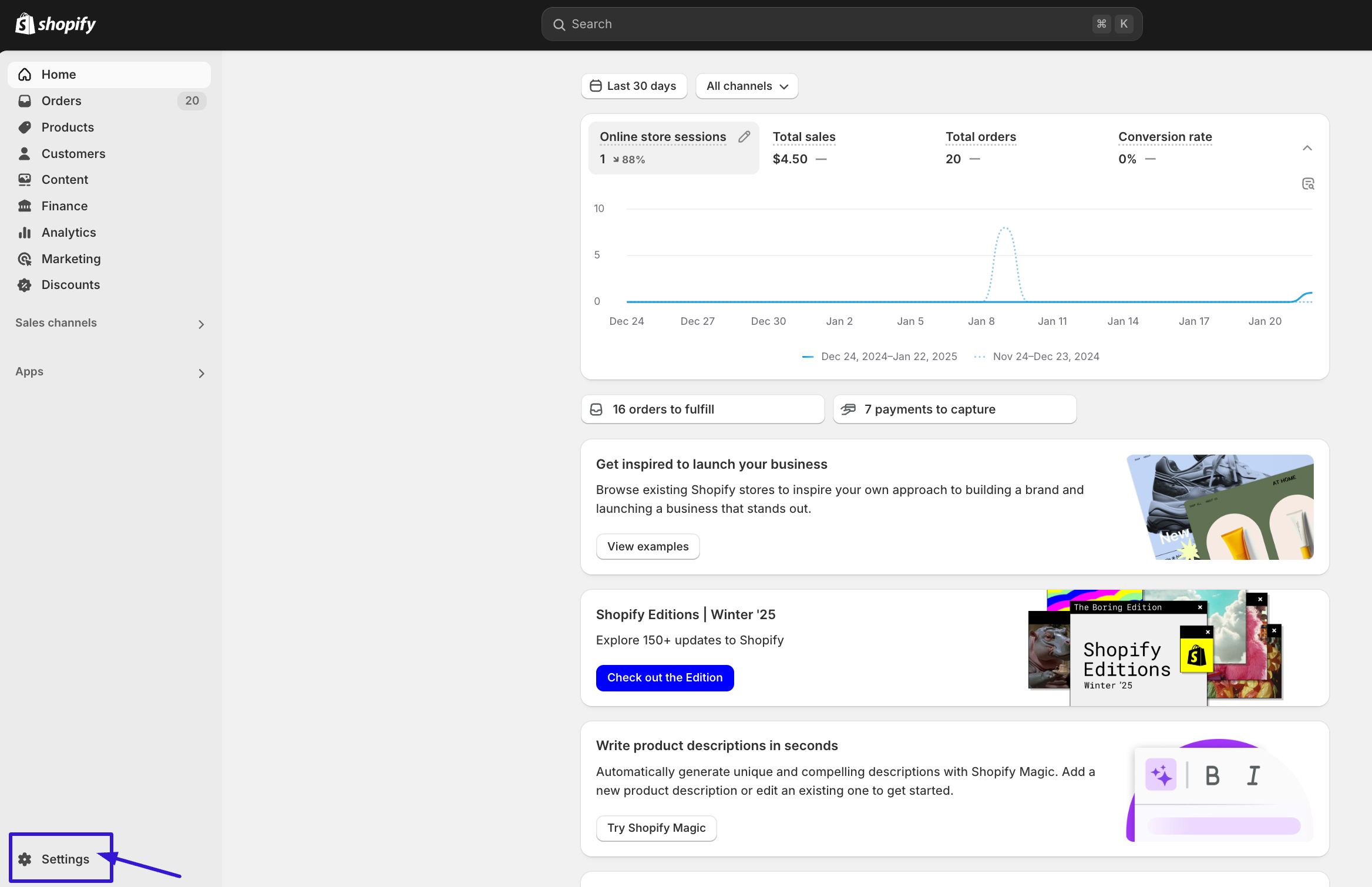Click the Orders count badge 20
The image size is (1372, 887).
192,101
